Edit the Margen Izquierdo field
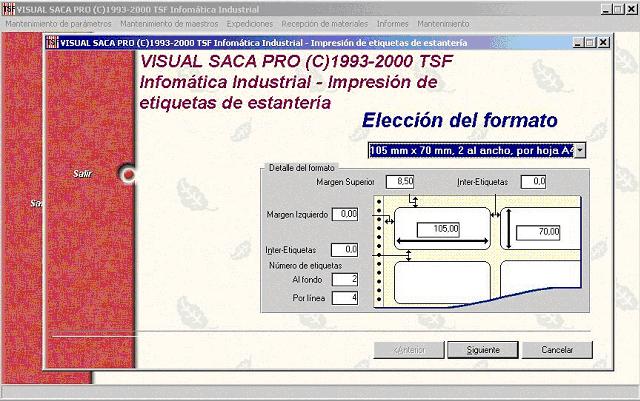 tap(345, 214)
